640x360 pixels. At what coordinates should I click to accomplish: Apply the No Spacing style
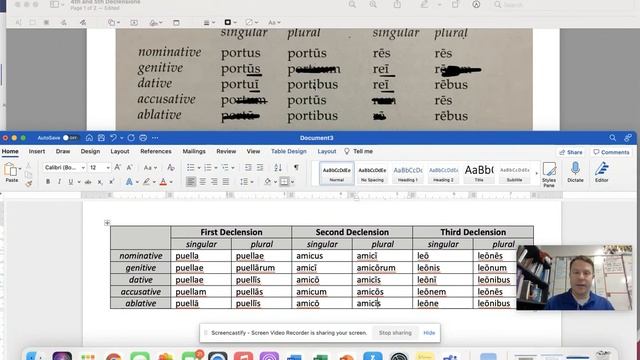[372, 173]
